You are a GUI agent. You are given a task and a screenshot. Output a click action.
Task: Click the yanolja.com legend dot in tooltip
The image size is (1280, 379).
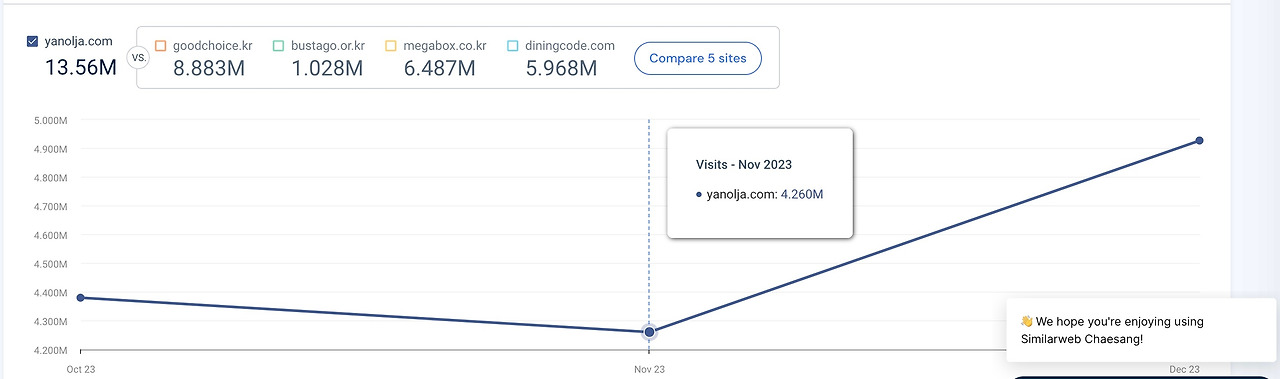coord(699,194)
